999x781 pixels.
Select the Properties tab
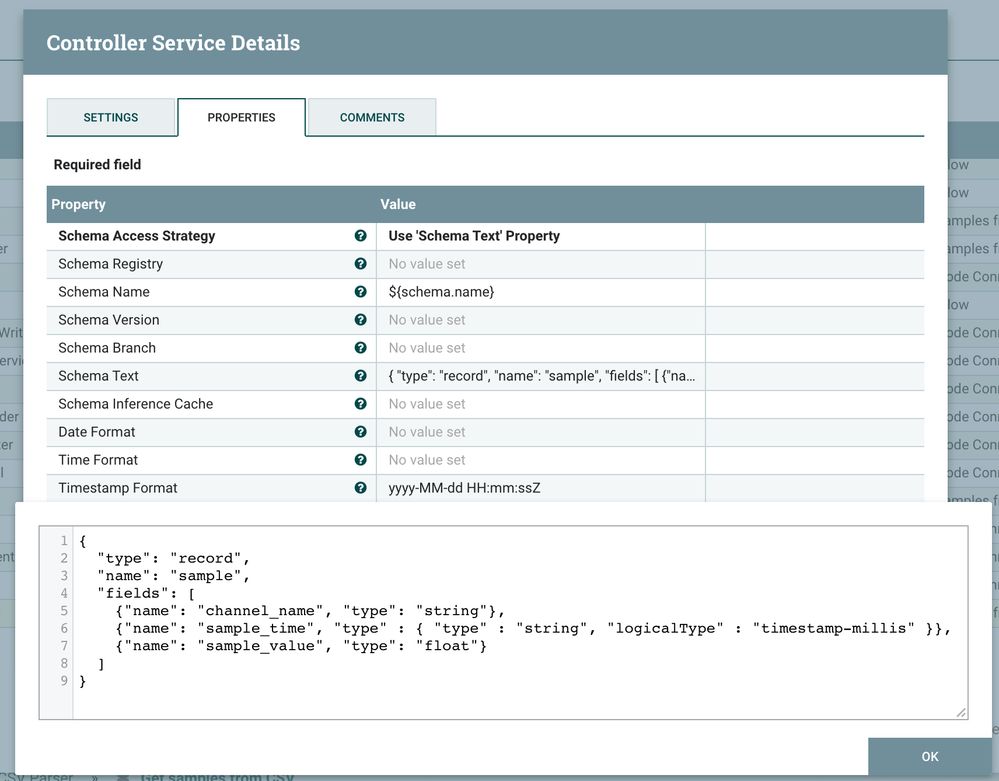coord(241,117)
